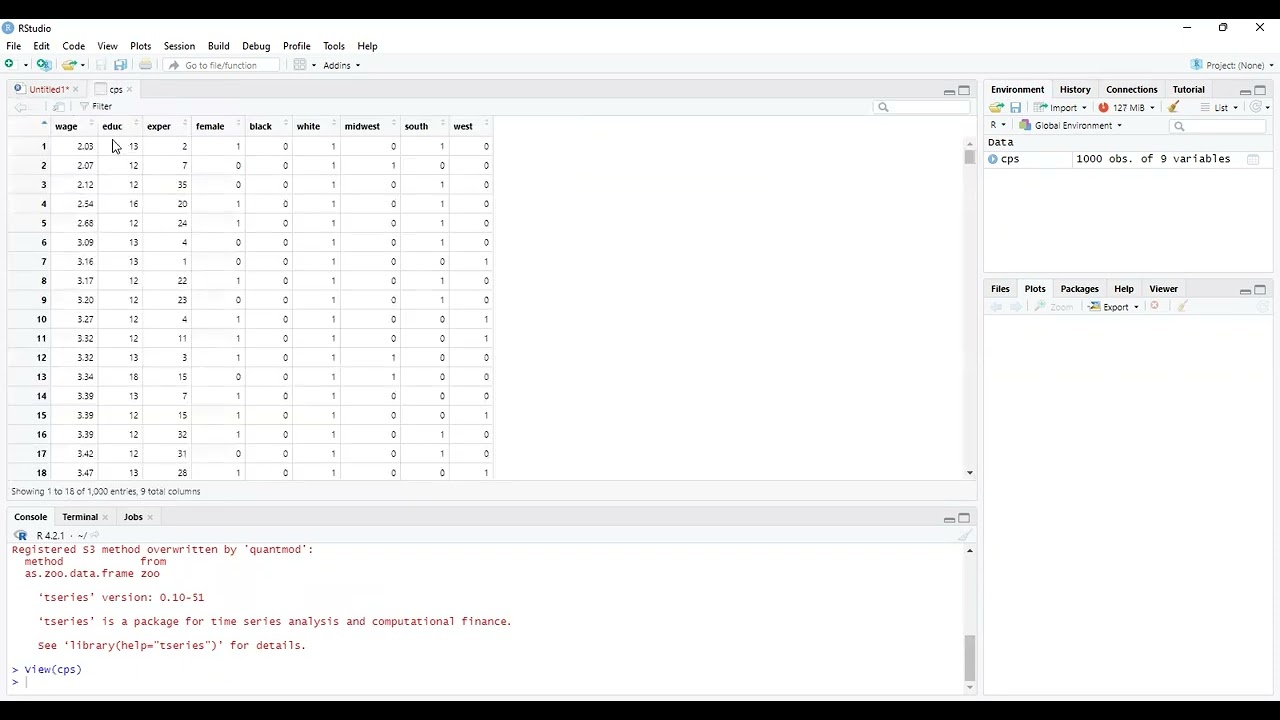Viewport: 1280px width, 720px height.
Task: Clear the console with the broom icon
Action: (965, 536)
